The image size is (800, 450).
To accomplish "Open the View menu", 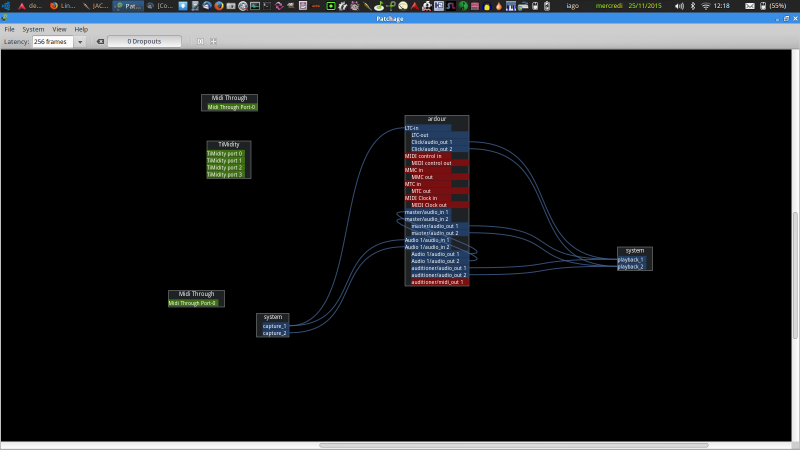I will coord(59,29).
